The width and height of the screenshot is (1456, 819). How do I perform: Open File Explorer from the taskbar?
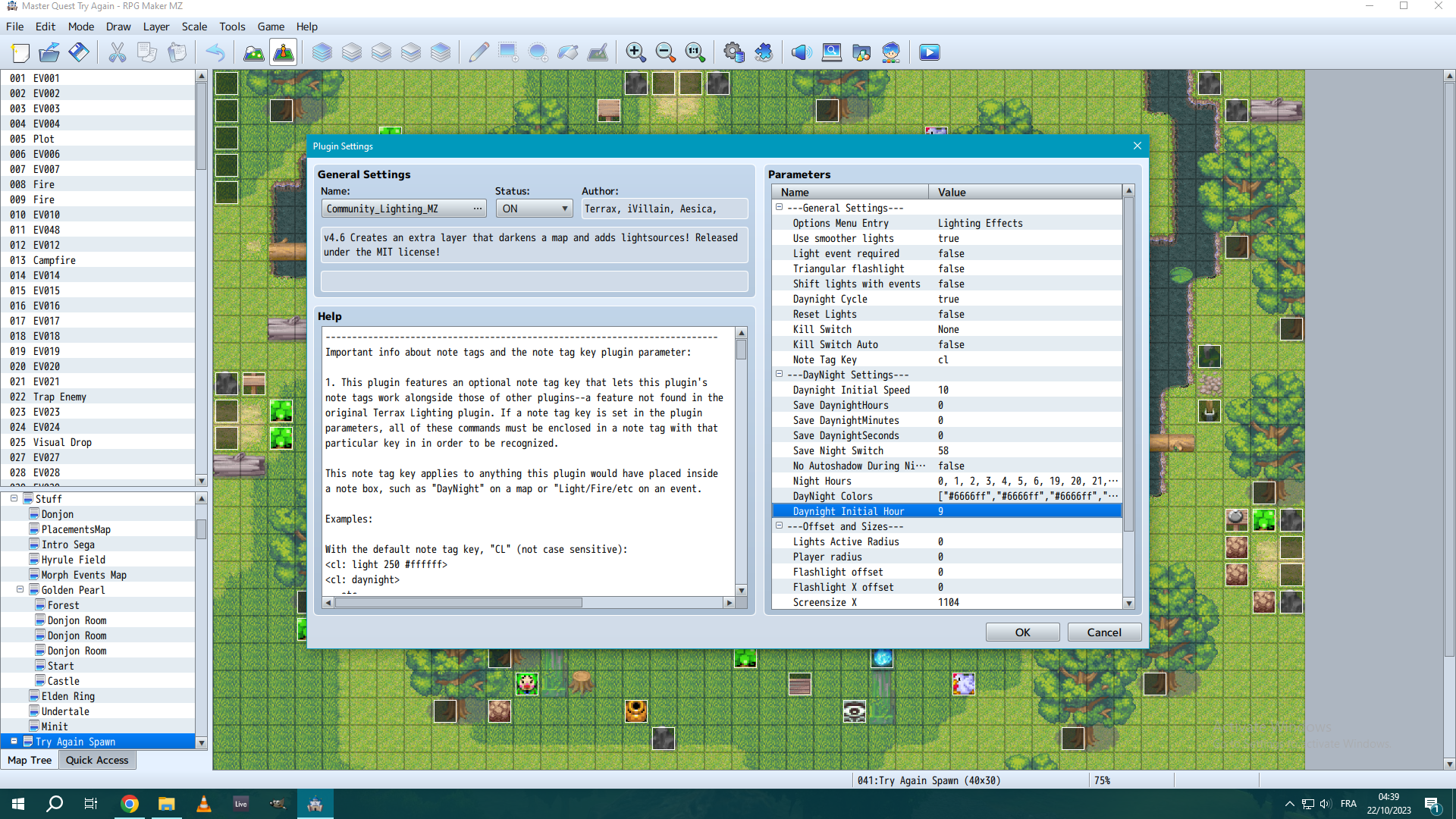coord(166,804)
